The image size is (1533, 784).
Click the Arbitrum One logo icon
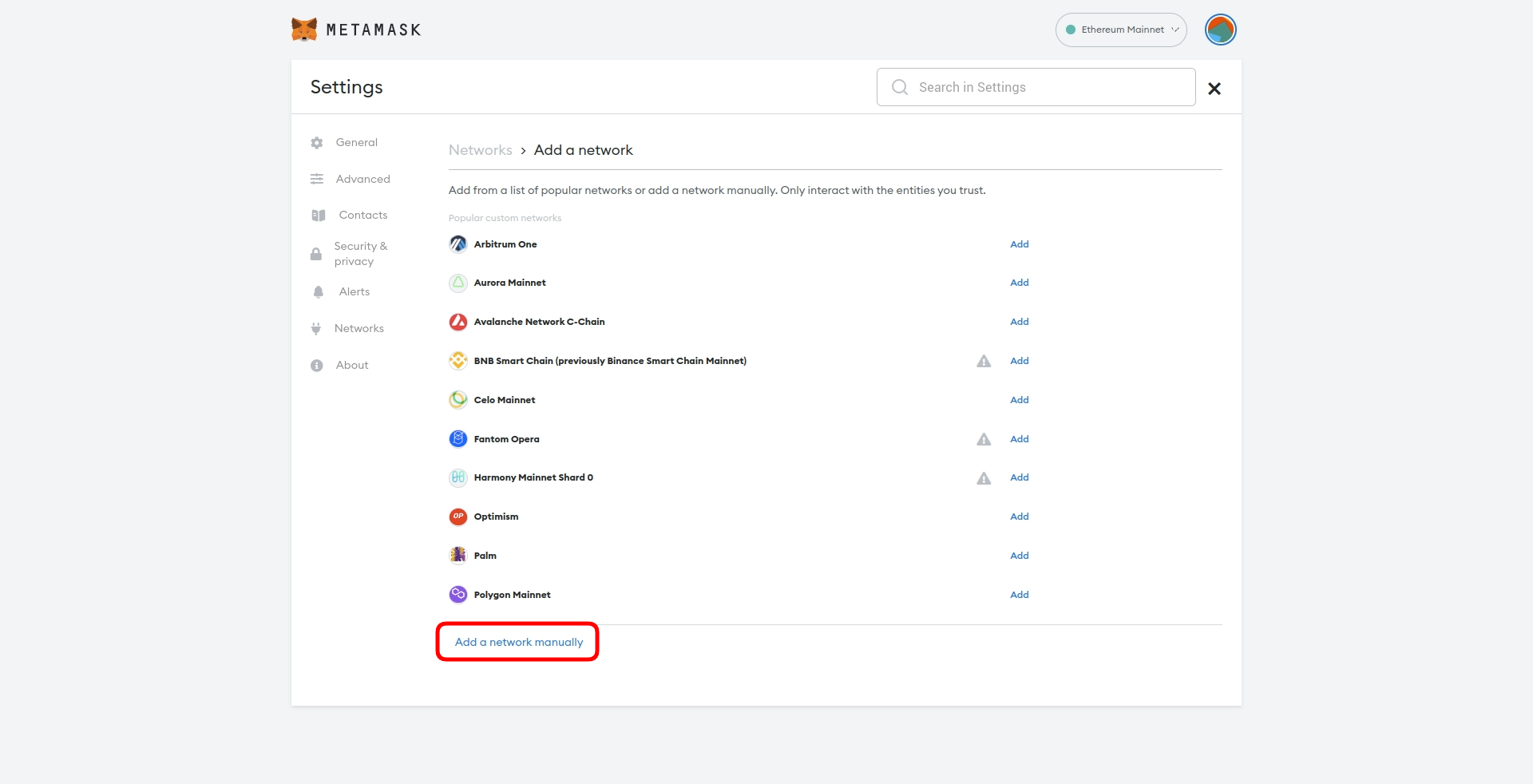(x=458, y=244)
